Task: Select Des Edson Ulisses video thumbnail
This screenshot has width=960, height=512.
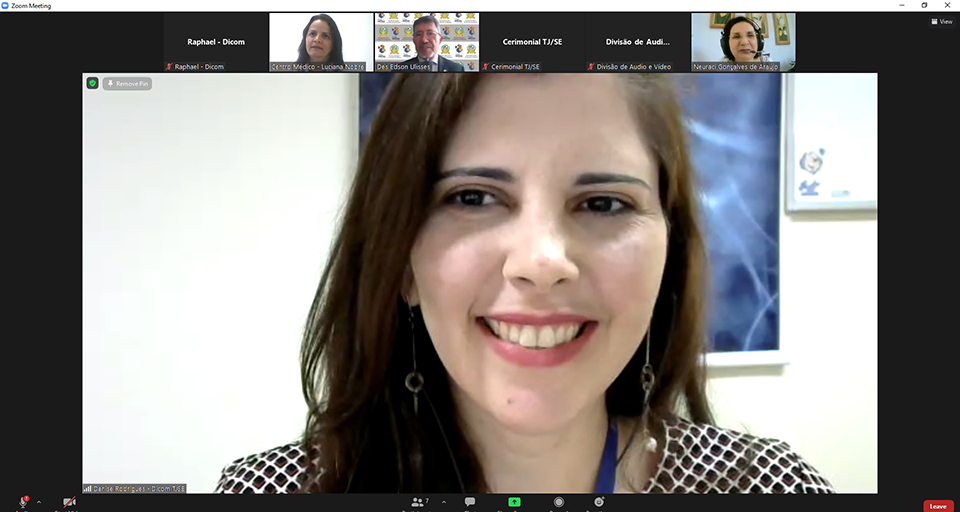Action: point(427,42)
